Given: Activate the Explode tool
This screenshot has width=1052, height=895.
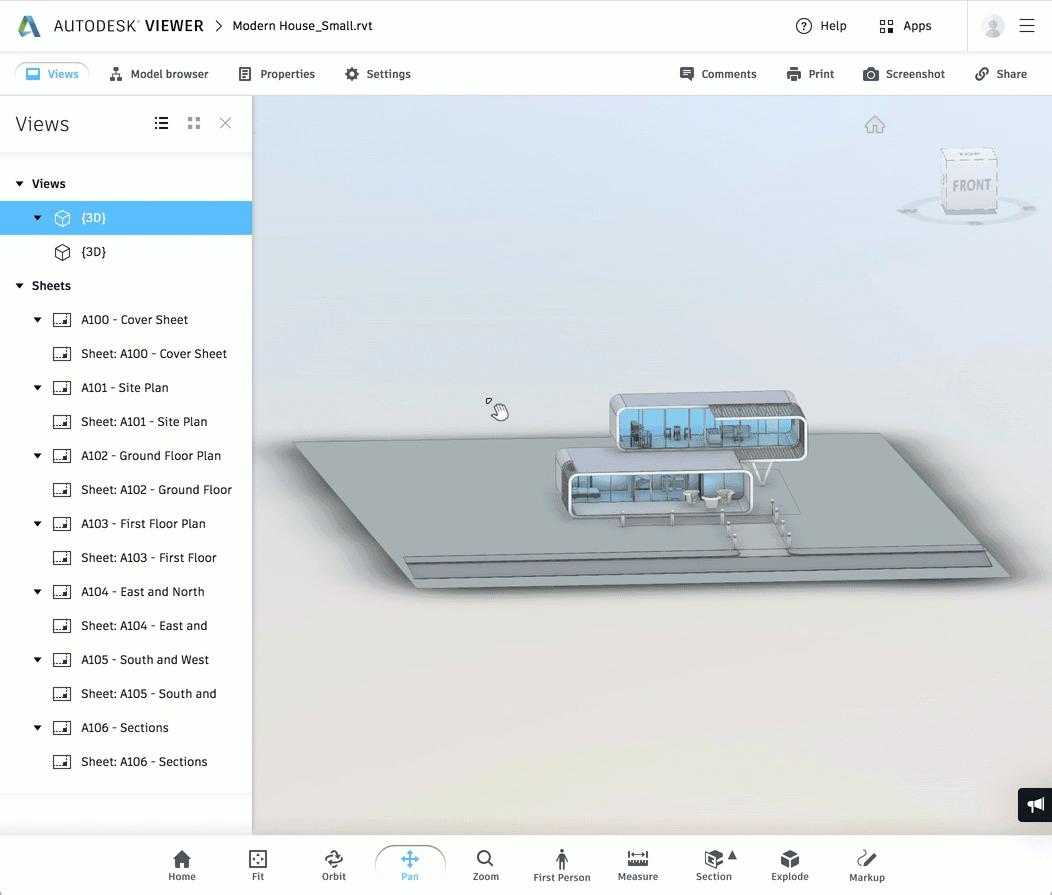Looking at the screenshot, I should [x=789, y=862].
